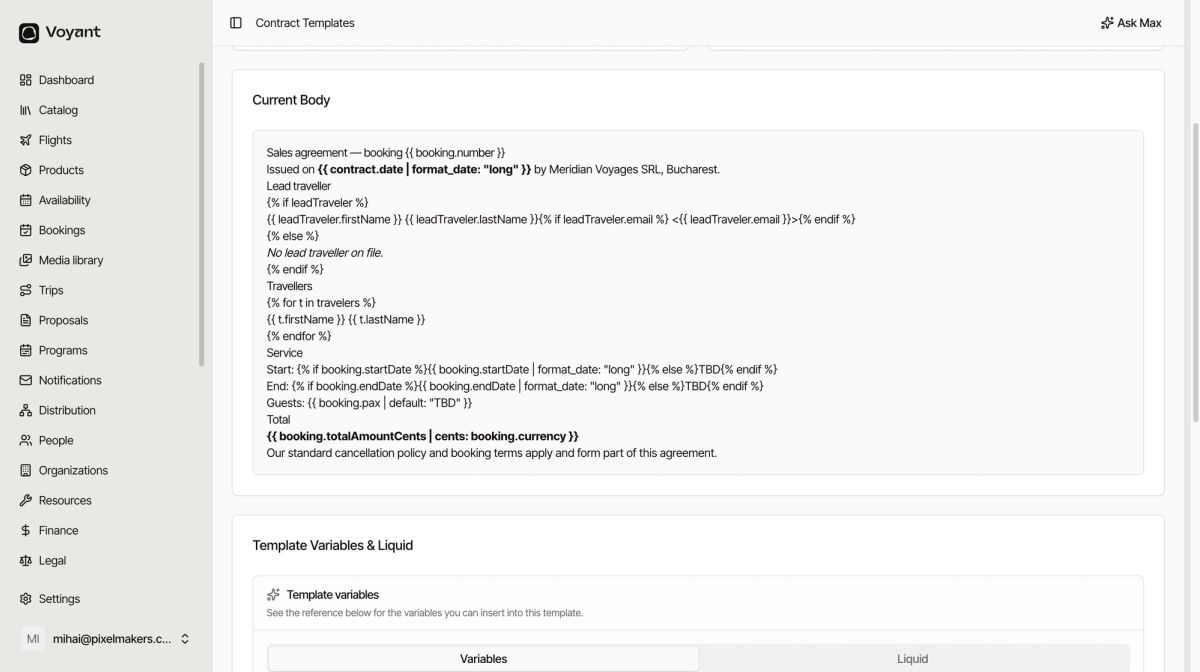Click the template body text area
The image size is (1200, 672).
[698, 302]
